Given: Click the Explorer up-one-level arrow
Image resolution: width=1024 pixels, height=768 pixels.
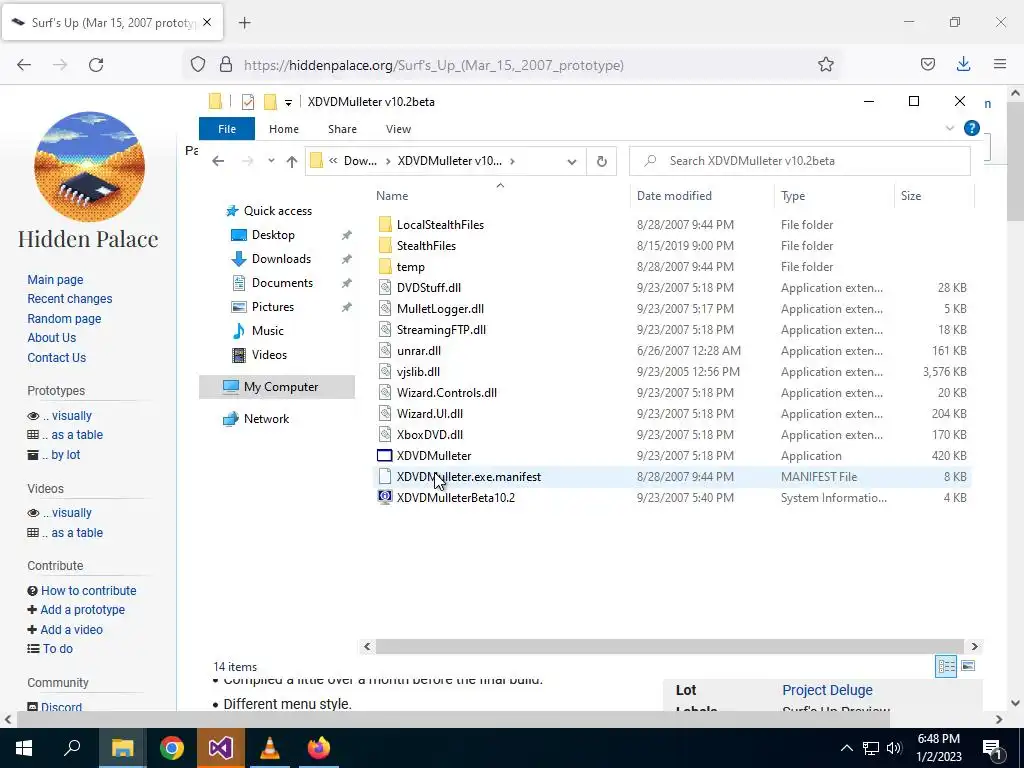Looking at the screenshot, I should click(x=292, y=161).
